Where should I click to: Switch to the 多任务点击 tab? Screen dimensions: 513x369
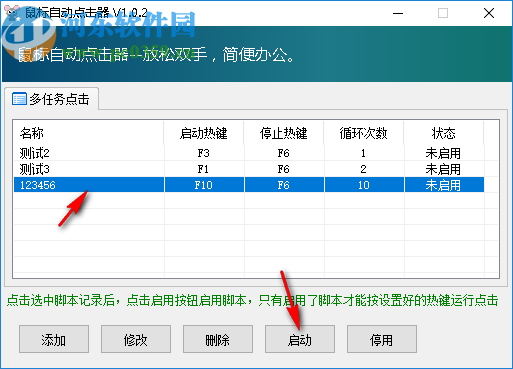coord(52,99)
